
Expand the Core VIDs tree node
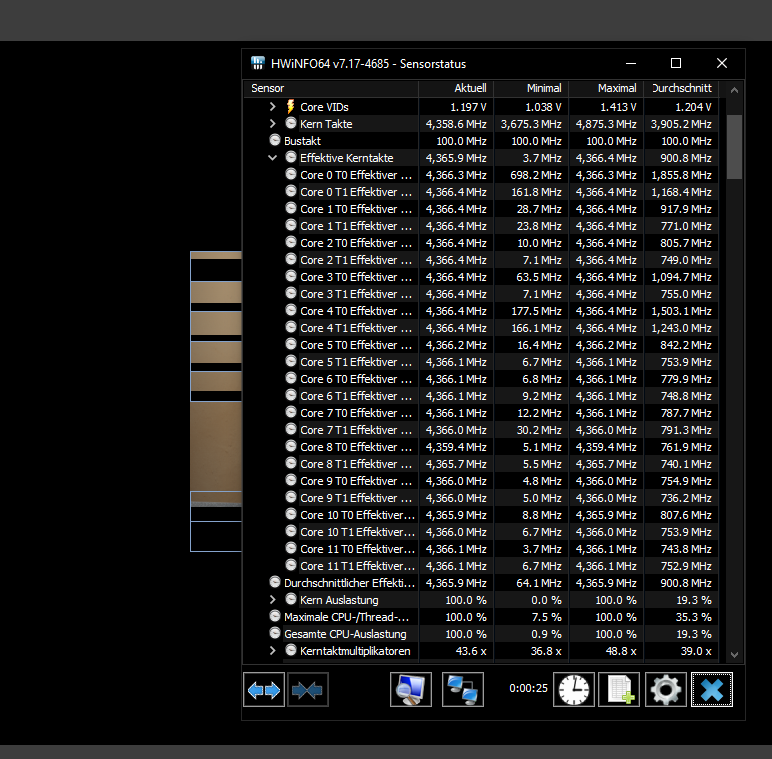click(273, 106)
